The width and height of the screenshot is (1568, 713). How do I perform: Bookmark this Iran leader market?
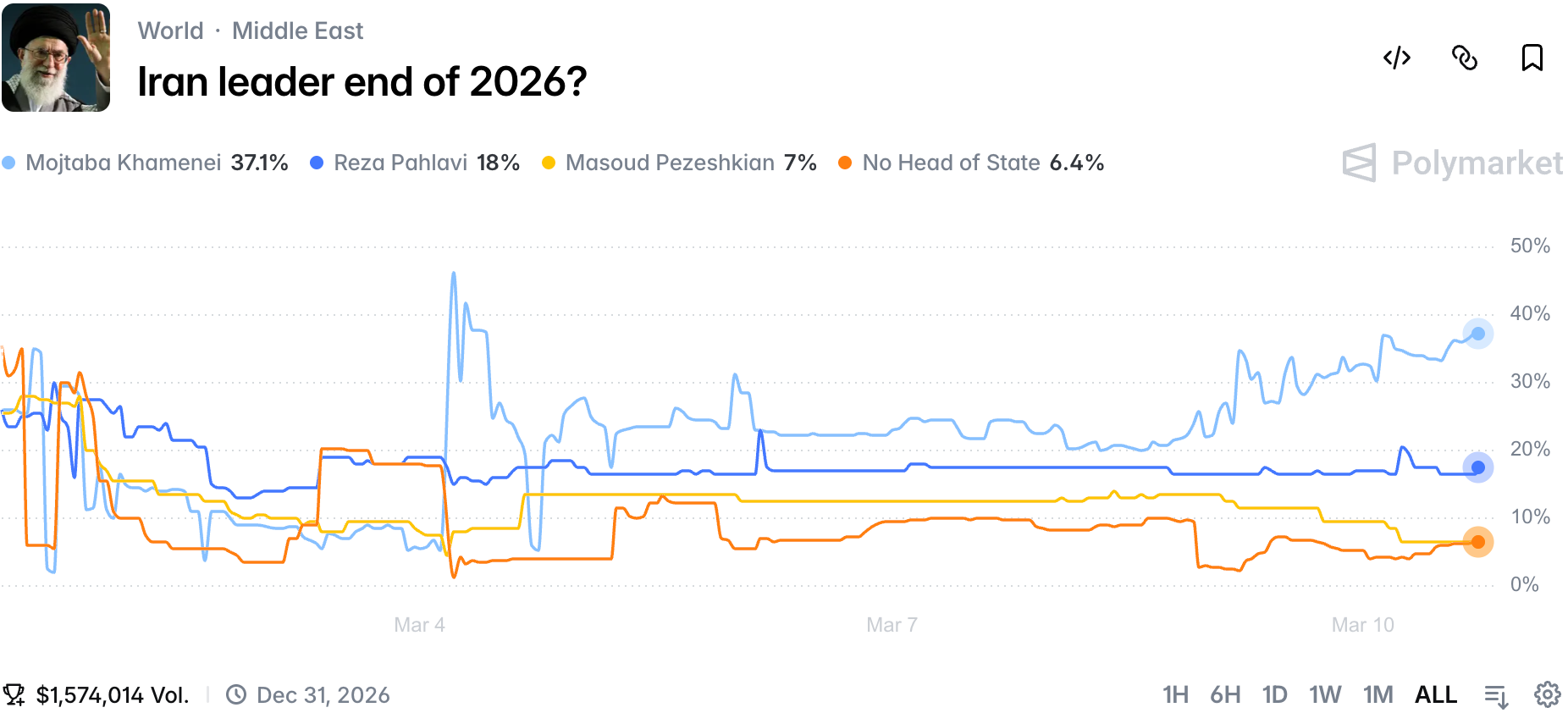1532,58
